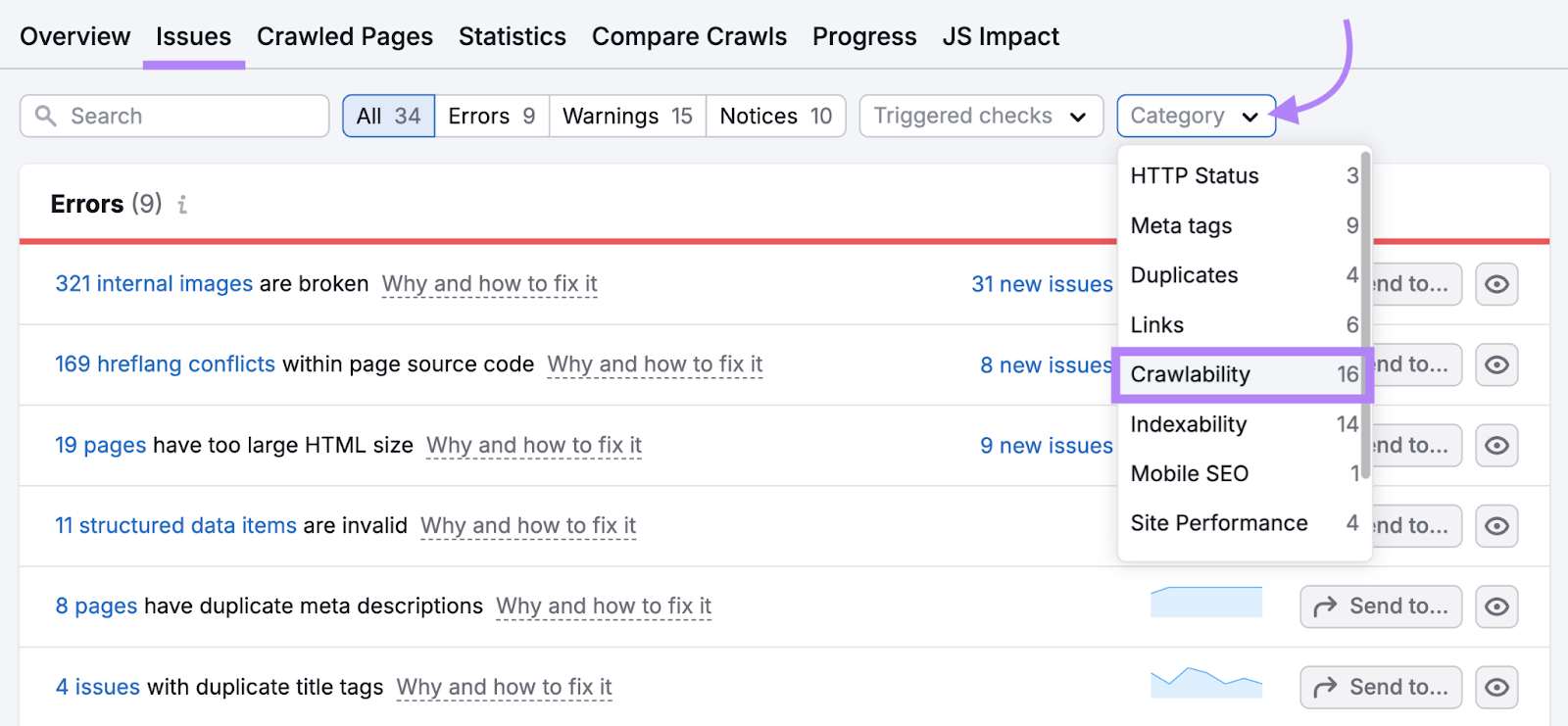1568x726 pixels.
Task: Send duplicate meta descriptions issue to tool
Action: tap(1381, 606)
